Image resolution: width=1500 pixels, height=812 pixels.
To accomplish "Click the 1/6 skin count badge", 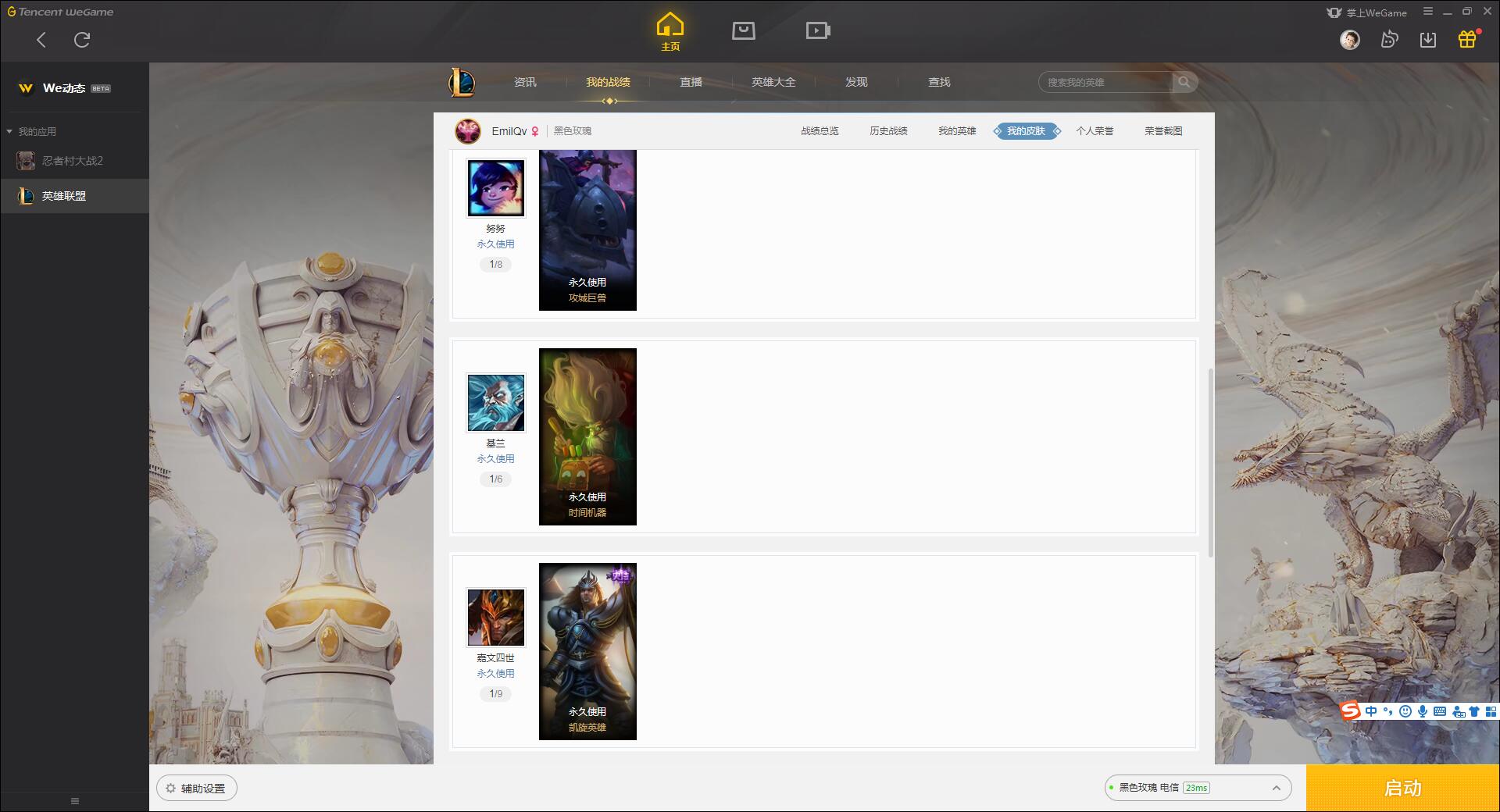I will (x=495, y=479).
